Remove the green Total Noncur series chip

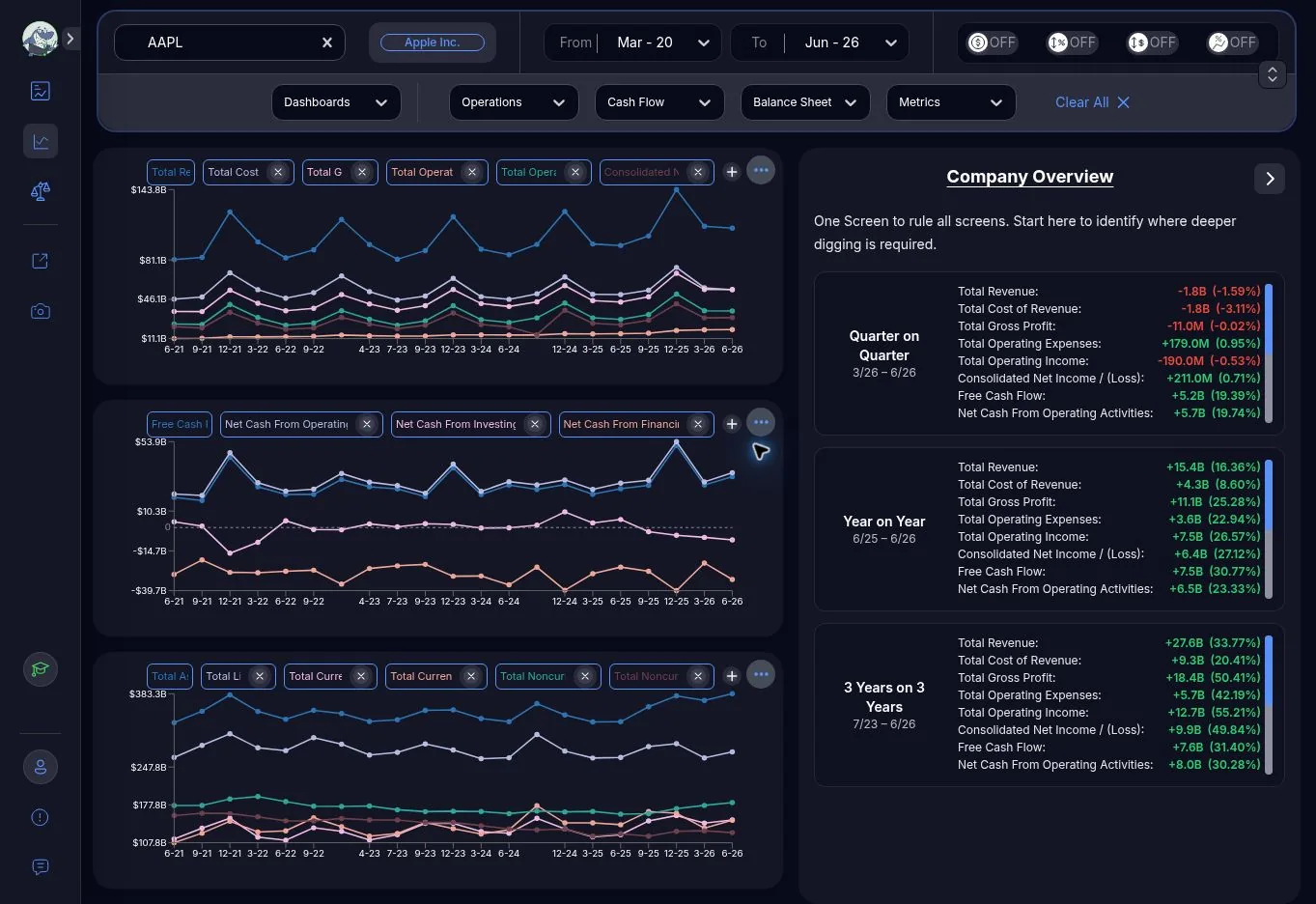[585, 676]
